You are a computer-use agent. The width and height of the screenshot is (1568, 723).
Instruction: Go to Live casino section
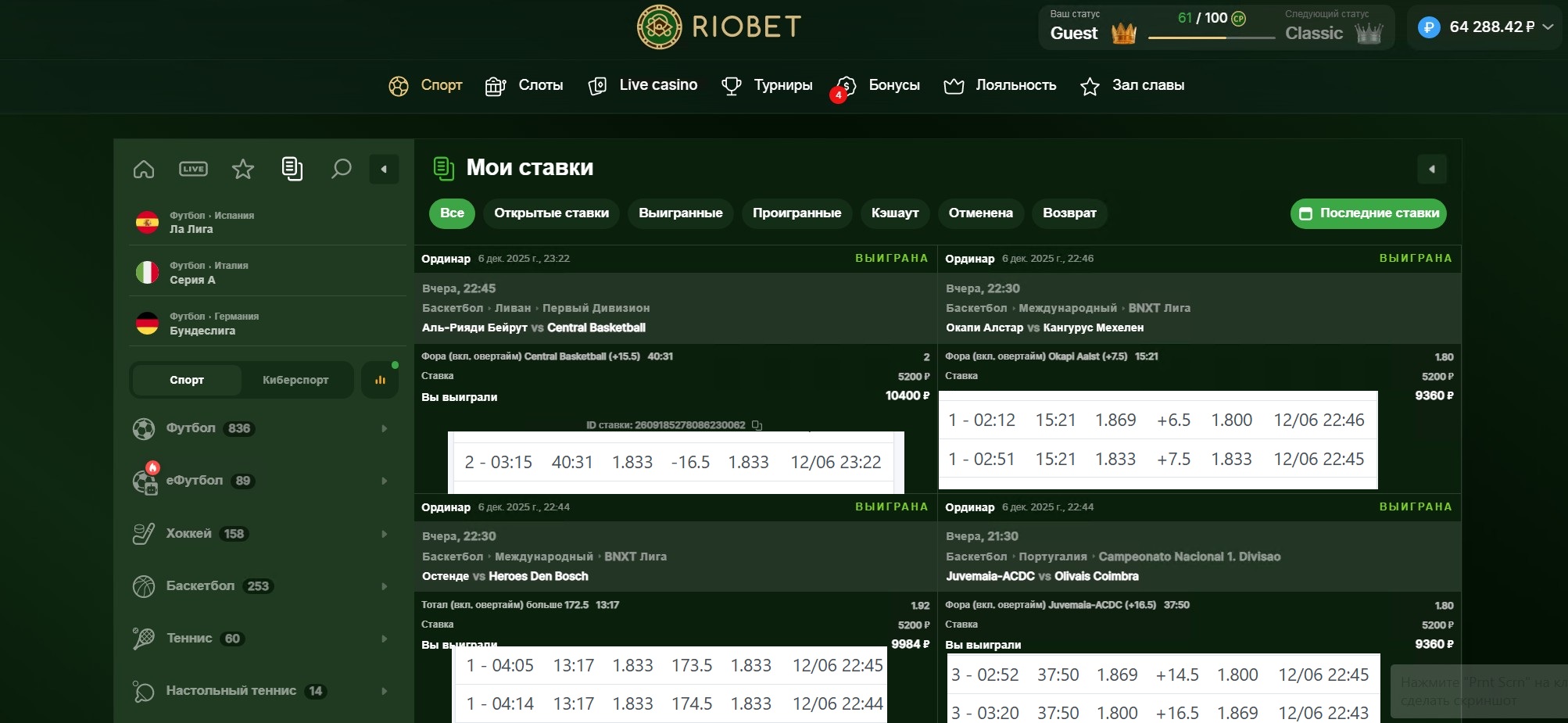tap(643, 85)
